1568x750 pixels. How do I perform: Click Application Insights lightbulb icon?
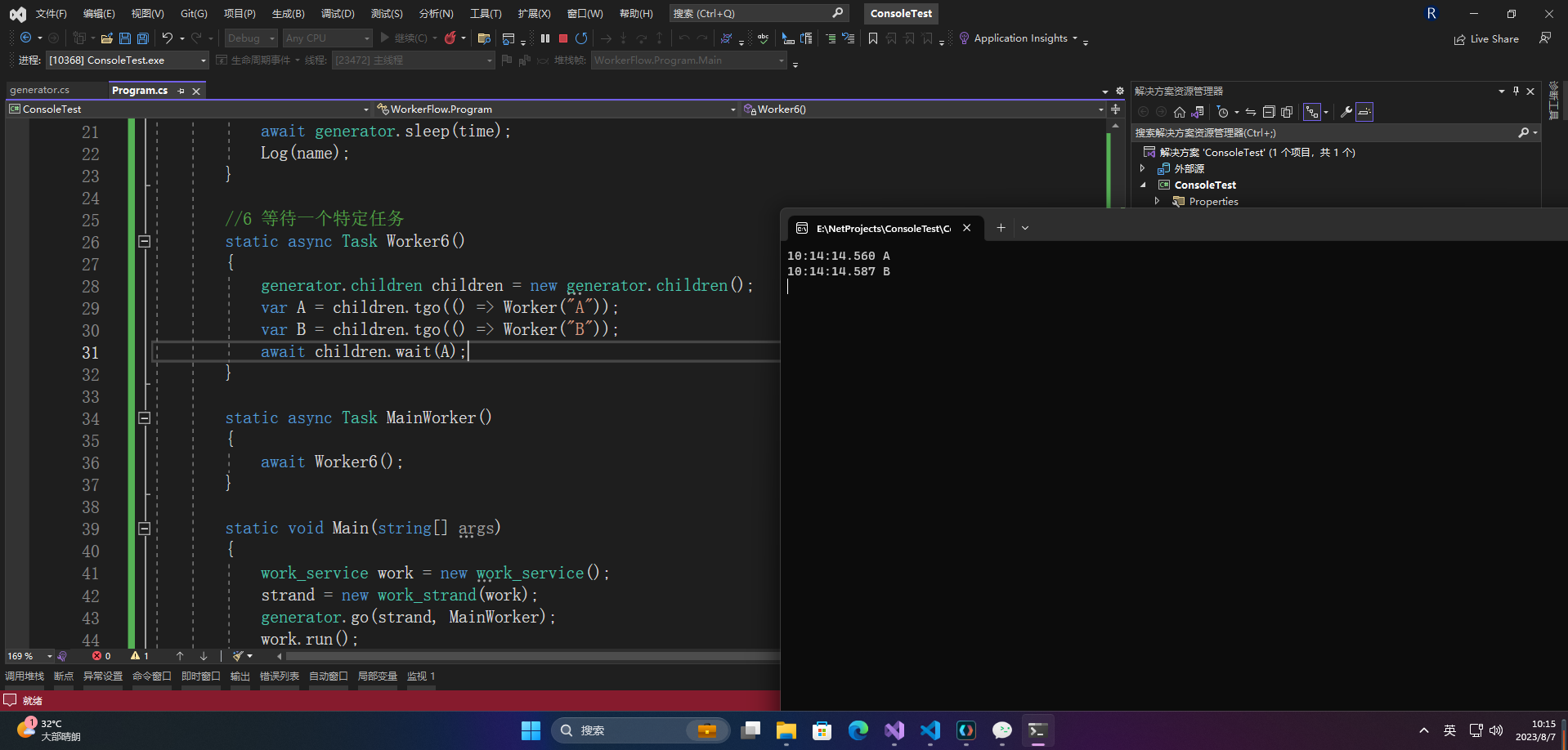(965, 38)
